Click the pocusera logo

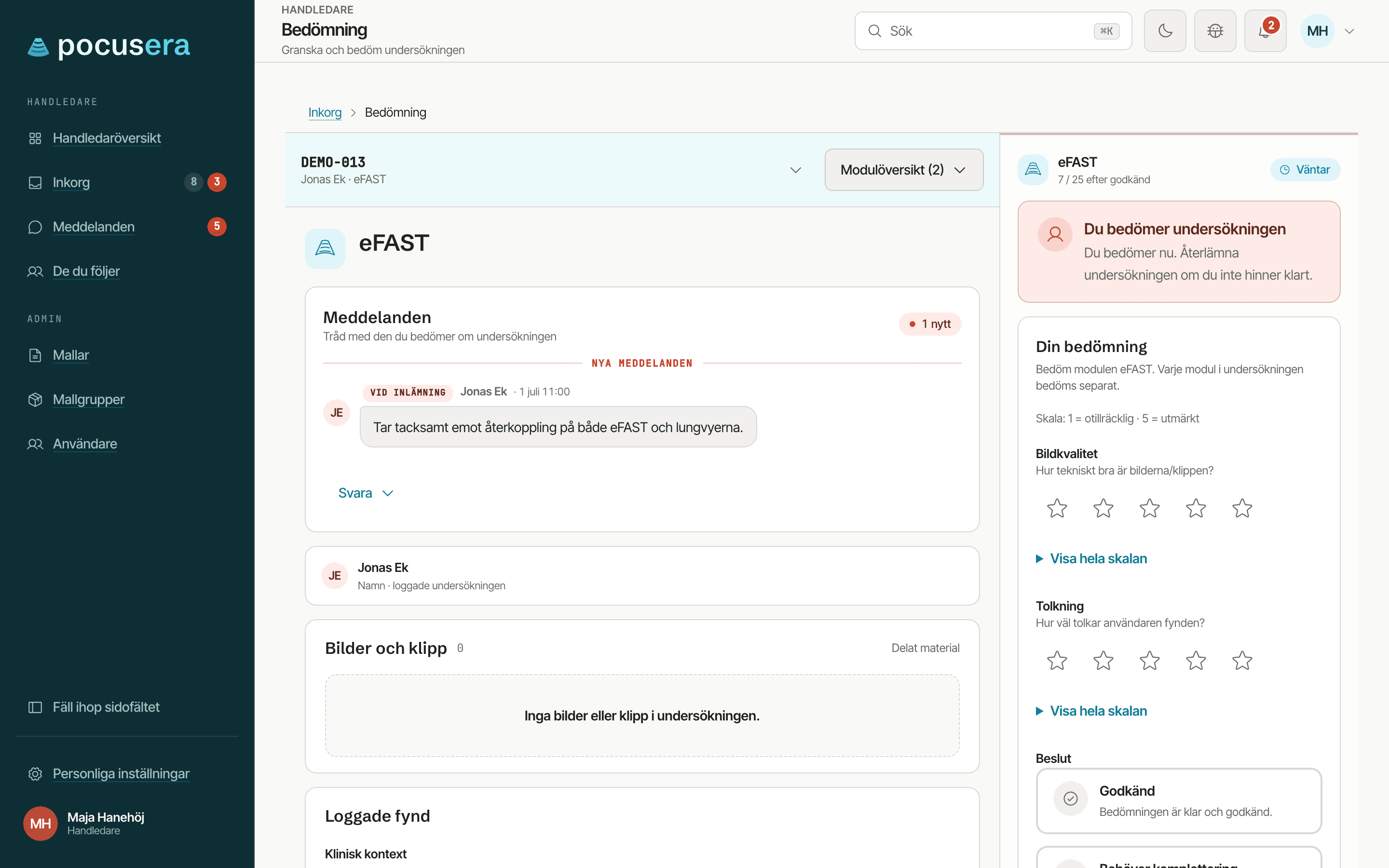pyautogui.click(x=109, y=46)
